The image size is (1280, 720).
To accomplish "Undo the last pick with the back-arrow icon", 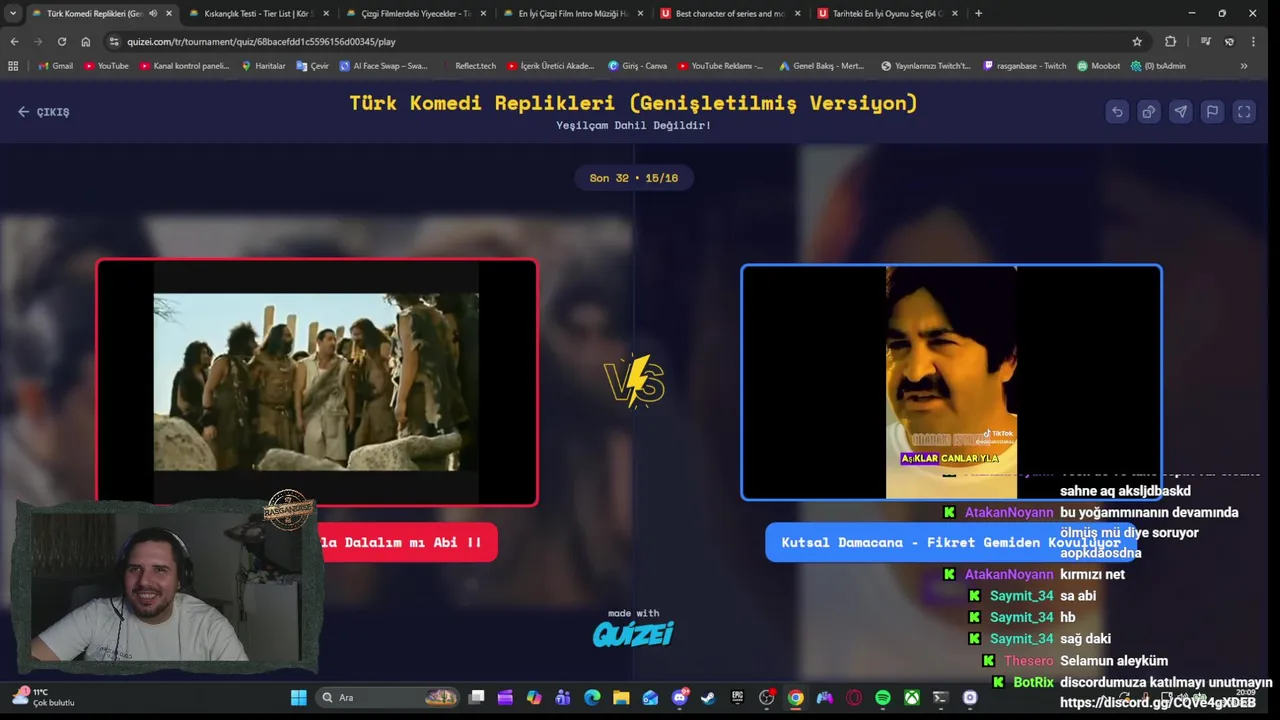I will coord(1117,112).
